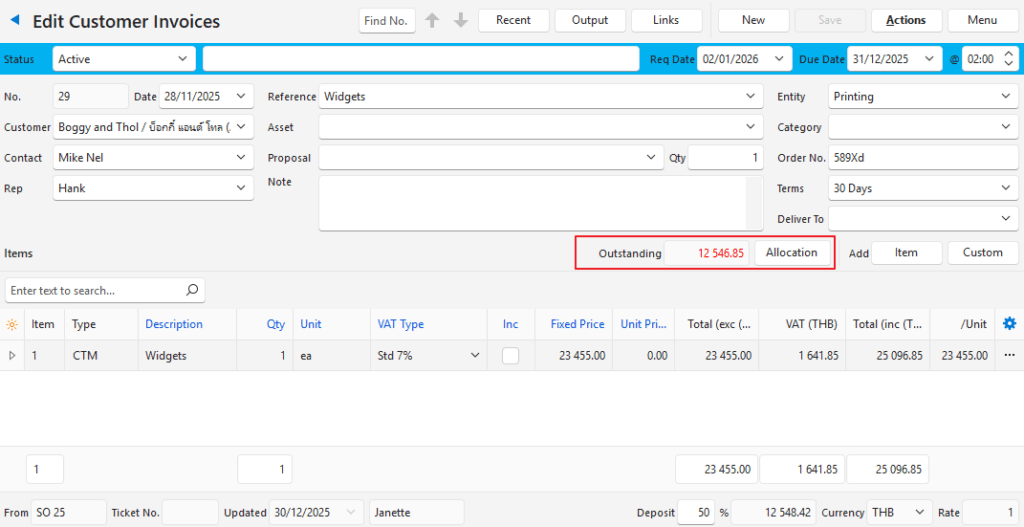Open the Menu button
Image resolution: width=1024 pixels, height=527 pixels.
982,20
